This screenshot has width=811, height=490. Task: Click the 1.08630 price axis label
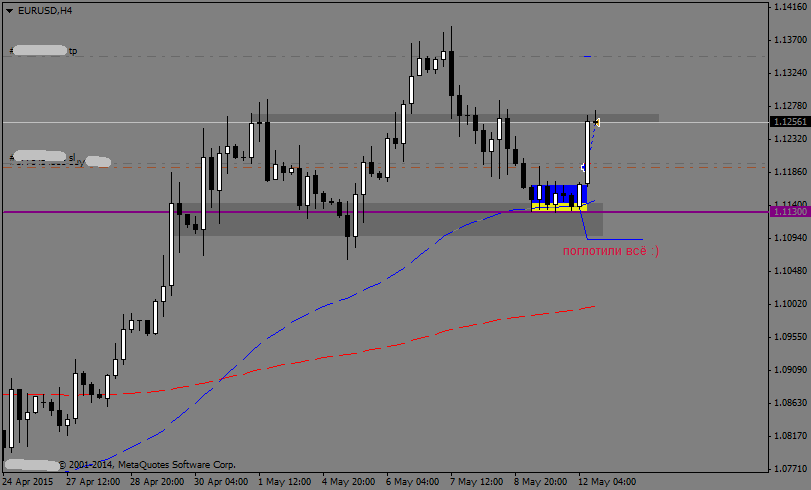[790, 403]
